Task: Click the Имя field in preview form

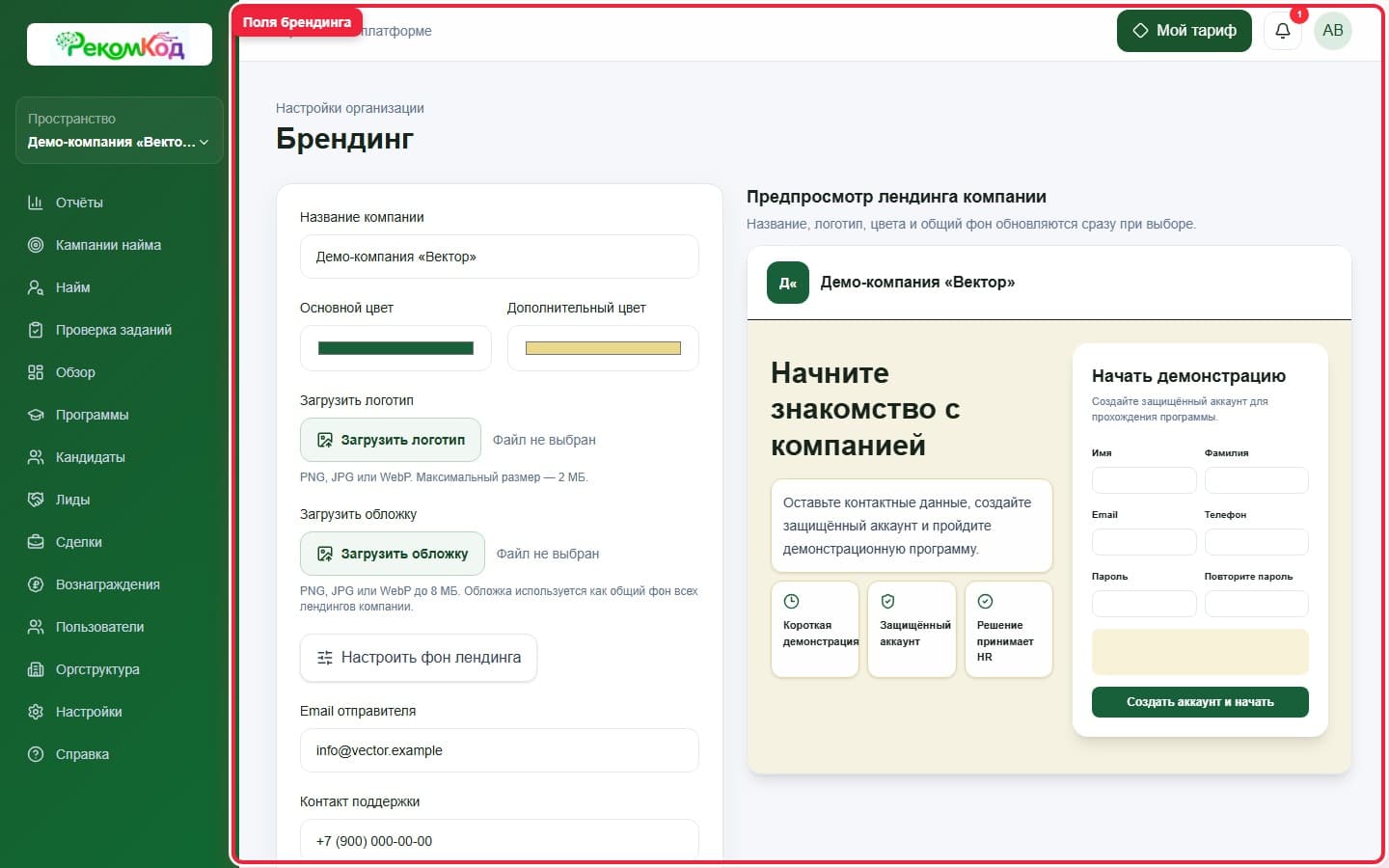Action: tap(1144, 480)
